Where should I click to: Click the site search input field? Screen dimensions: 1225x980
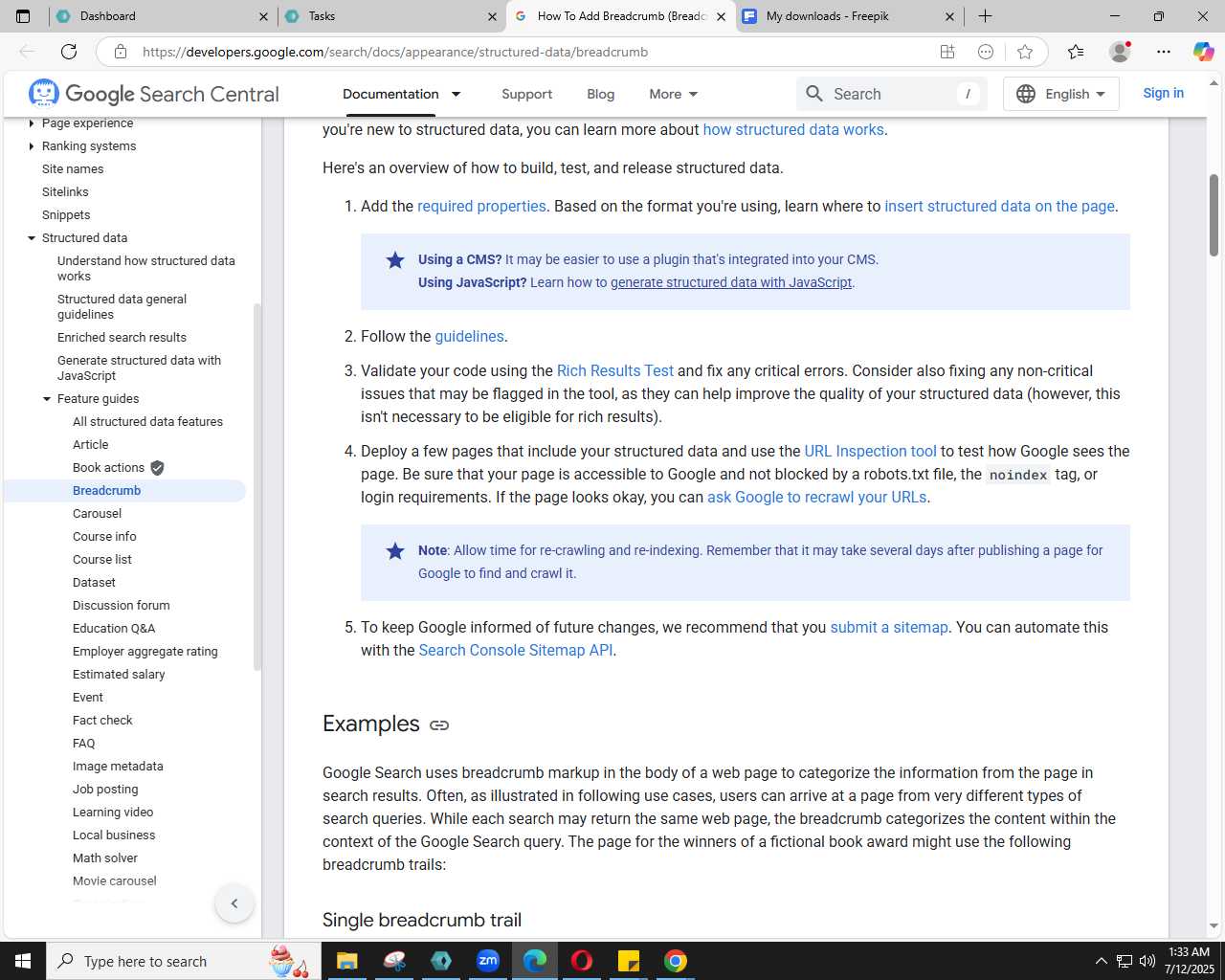tap(892, 94)
